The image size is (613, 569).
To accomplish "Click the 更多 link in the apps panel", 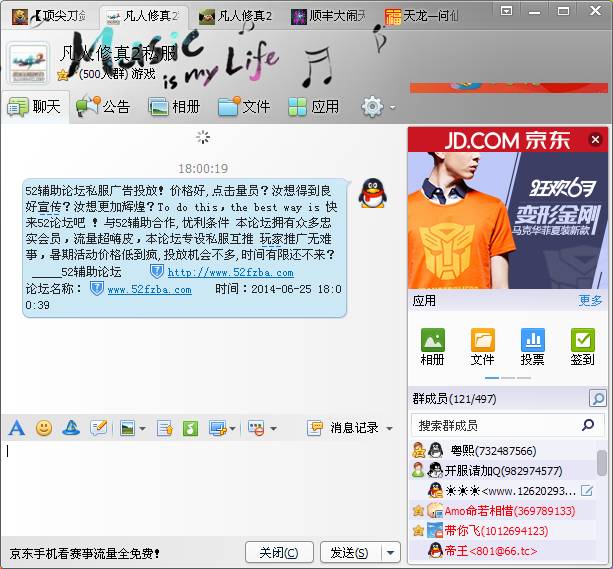I will coord(590,300).
